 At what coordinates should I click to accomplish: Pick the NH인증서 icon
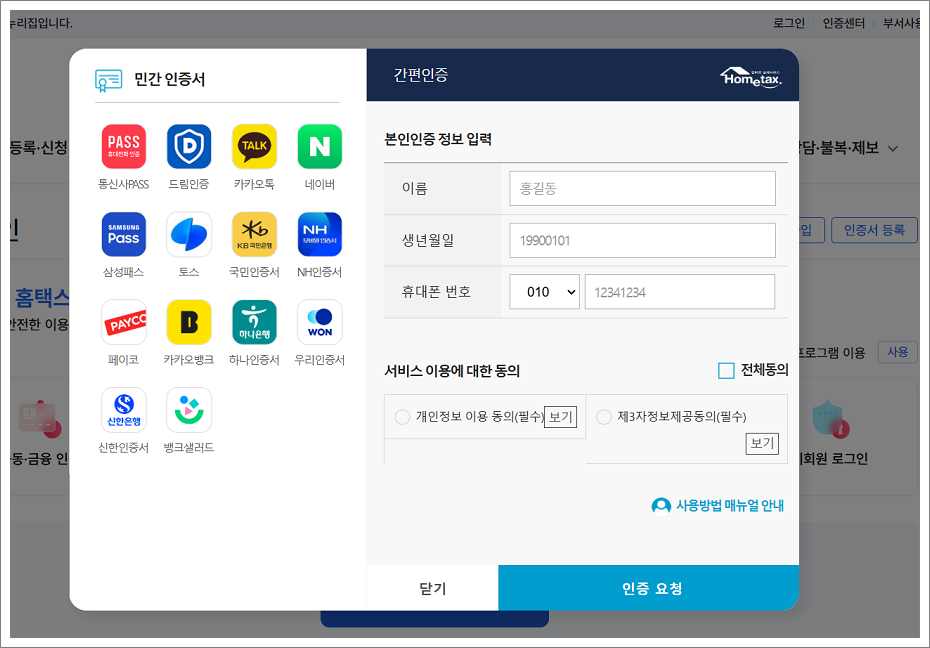320,234
